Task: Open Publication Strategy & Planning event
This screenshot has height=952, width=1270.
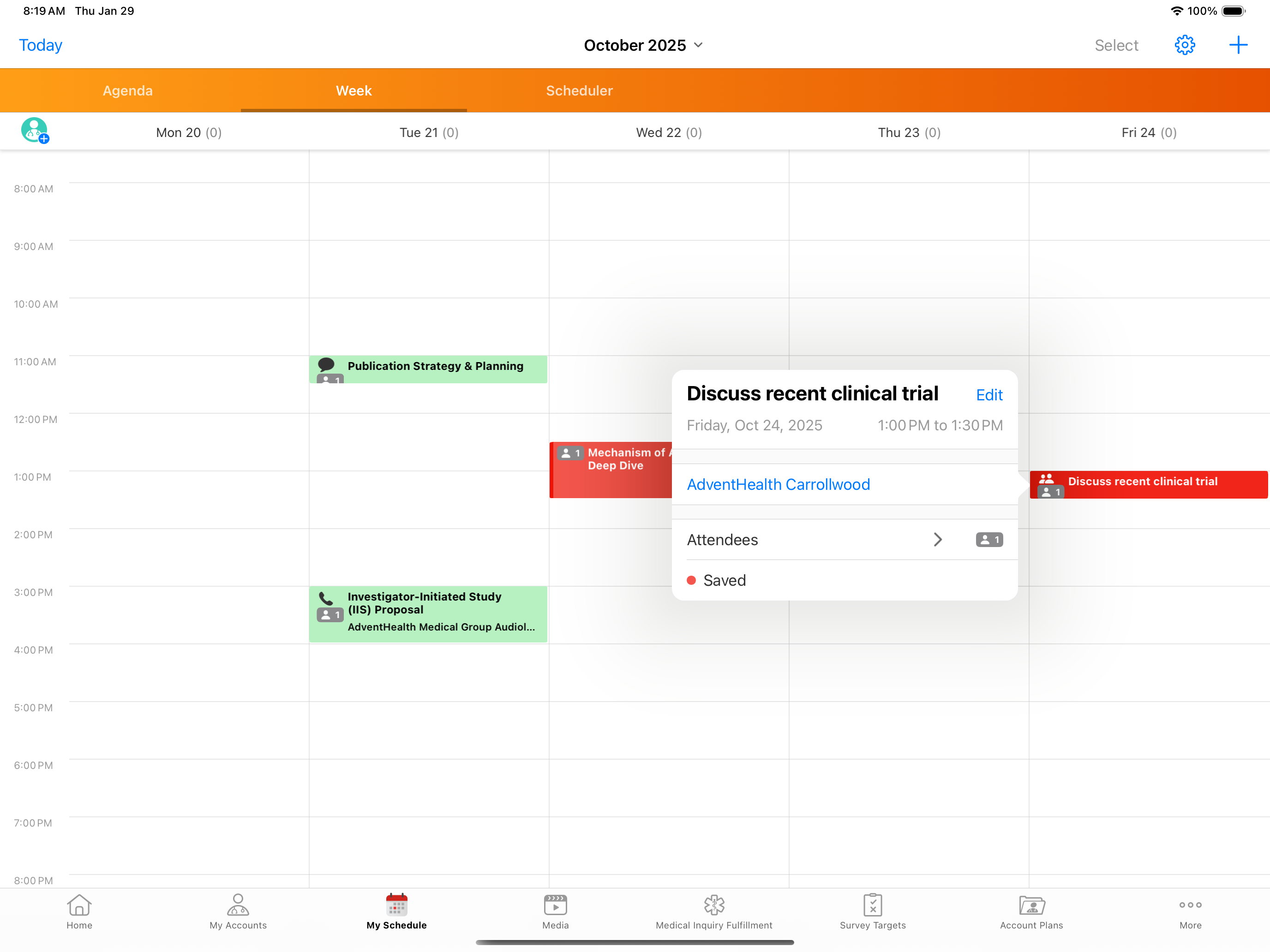Action: (x=435, y=367)
